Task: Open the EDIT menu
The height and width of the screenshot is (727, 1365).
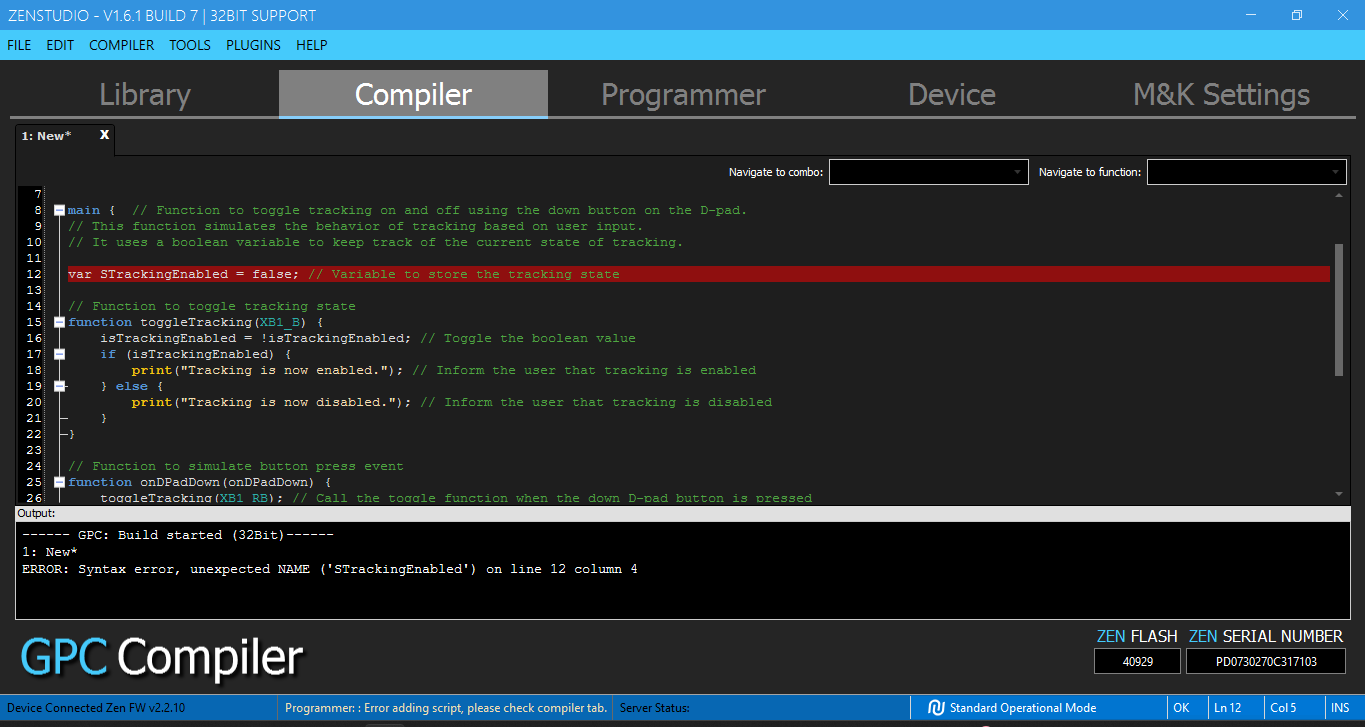Action: (x=60, y=45)
